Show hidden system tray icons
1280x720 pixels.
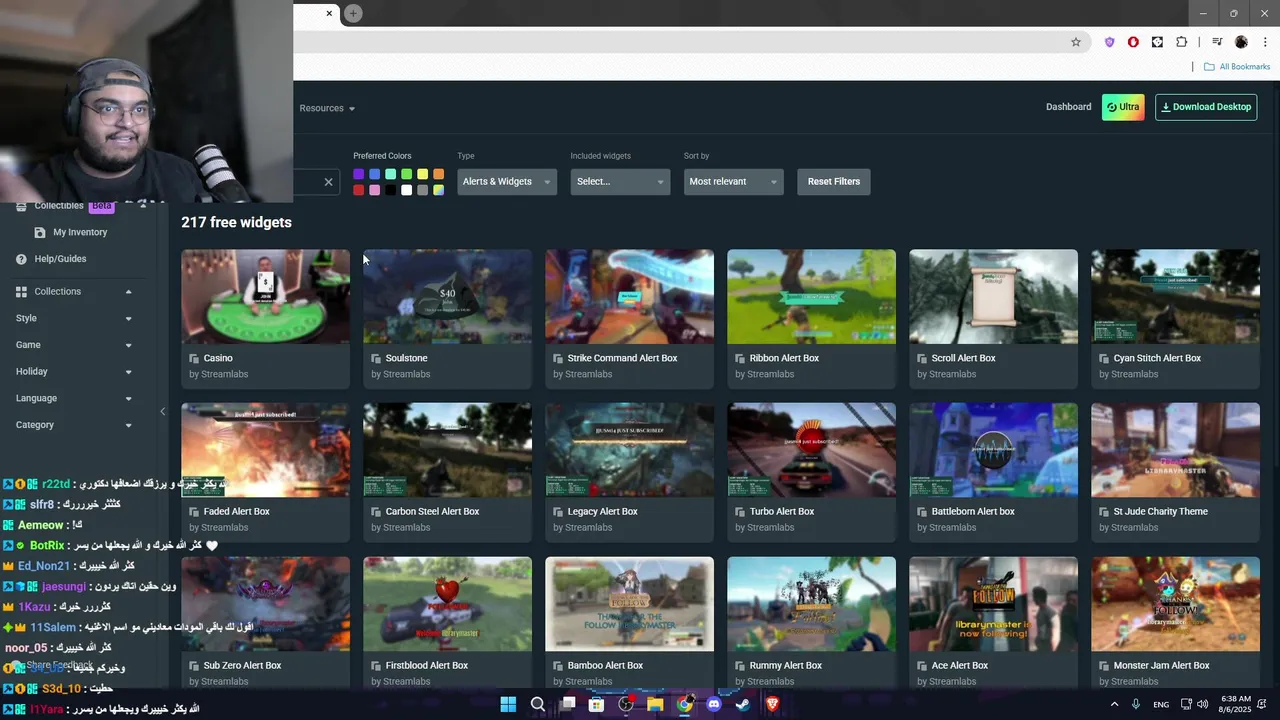pyautogui.click(x=1114, y=704)
